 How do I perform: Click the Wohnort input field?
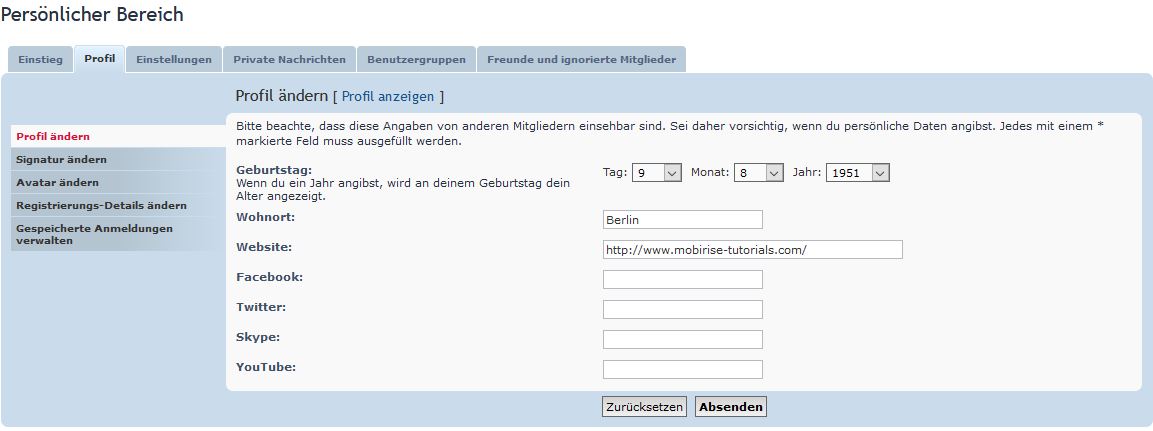[682, 220]
